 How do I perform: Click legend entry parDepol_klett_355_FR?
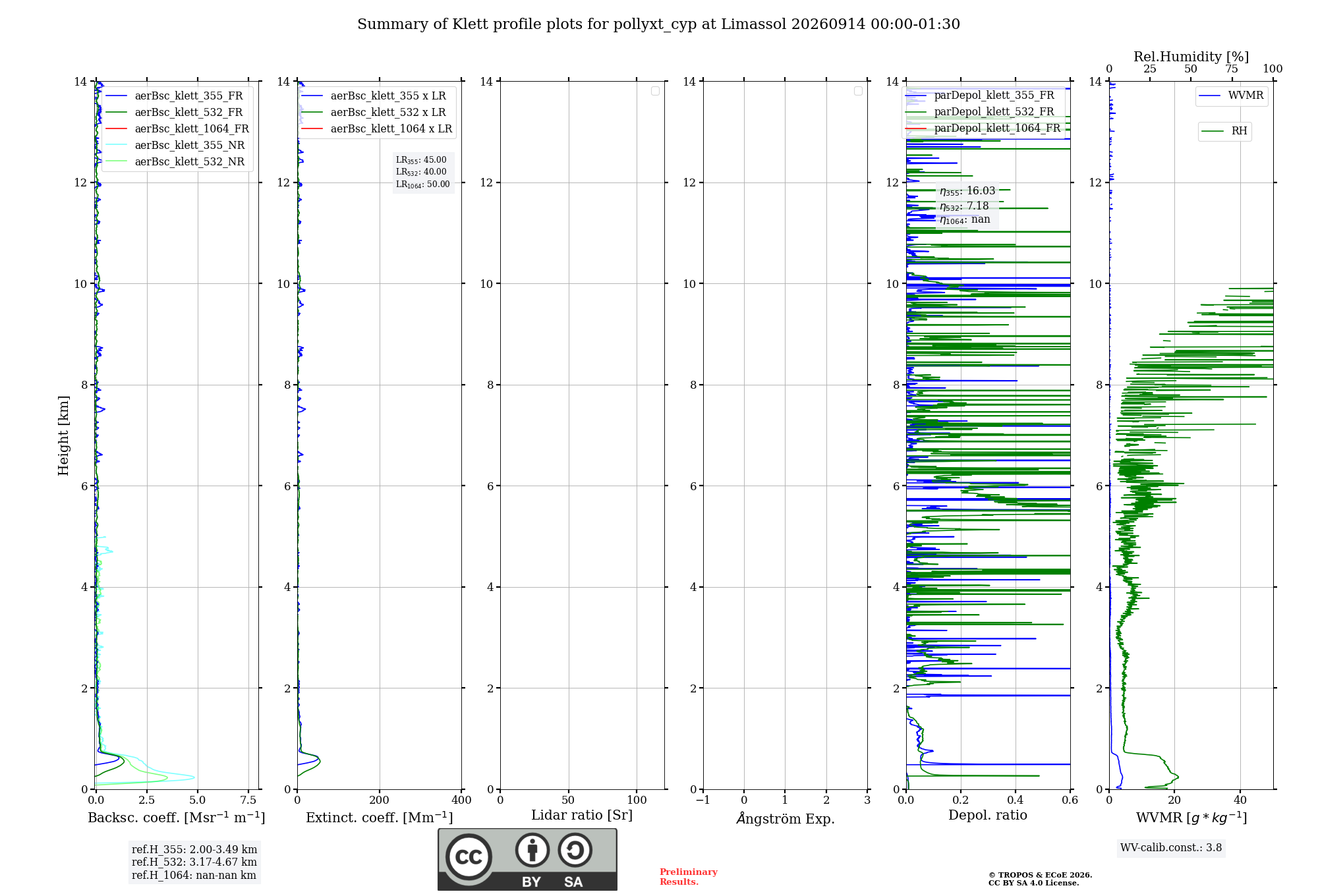pyautogui.click(x=981, y=96)
